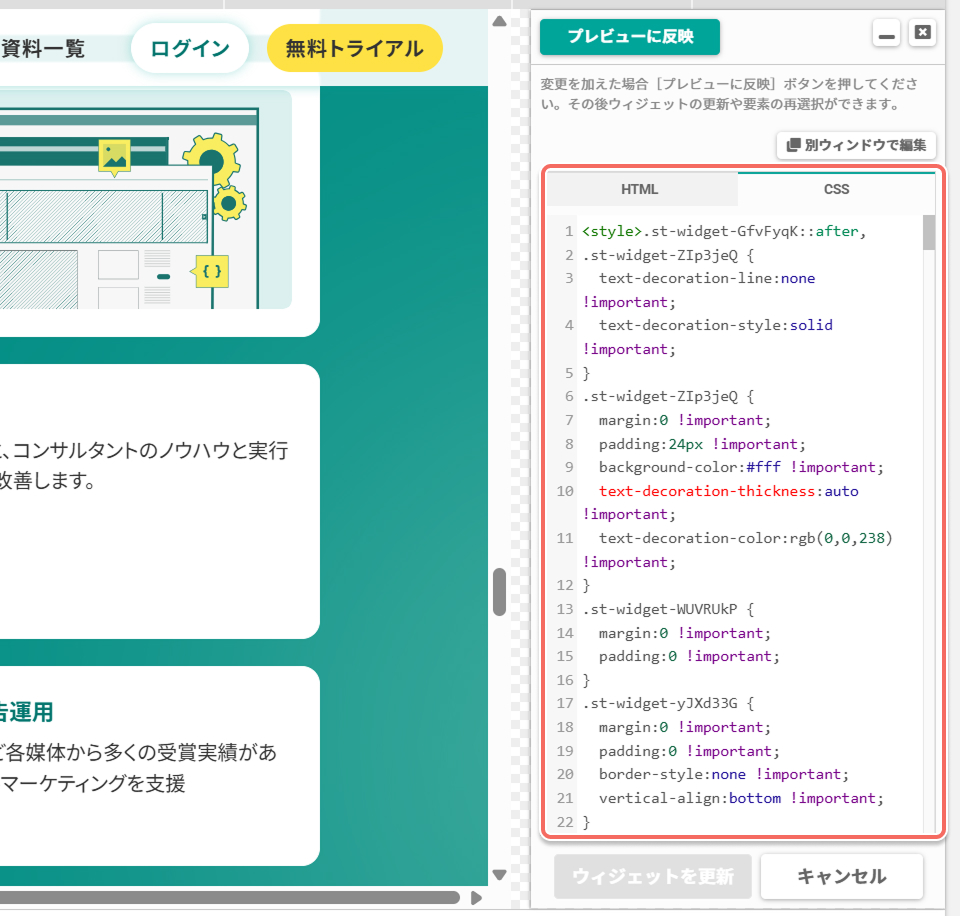Click the .st-widget-yJXd33G selector line
960x916 pixels.
click(x=668, y=704)
